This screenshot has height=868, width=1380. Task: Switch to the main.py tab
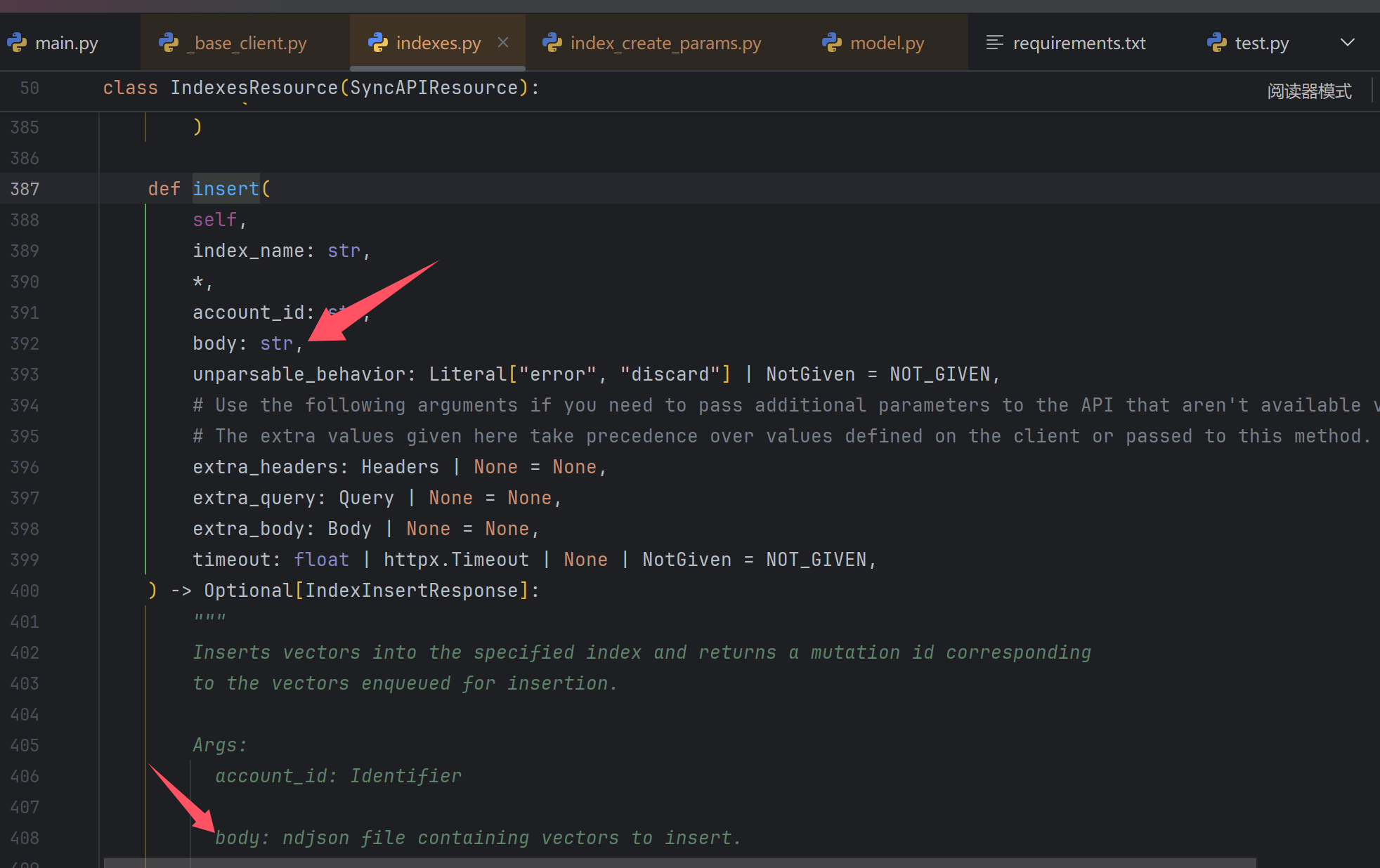tap(66, 43)
